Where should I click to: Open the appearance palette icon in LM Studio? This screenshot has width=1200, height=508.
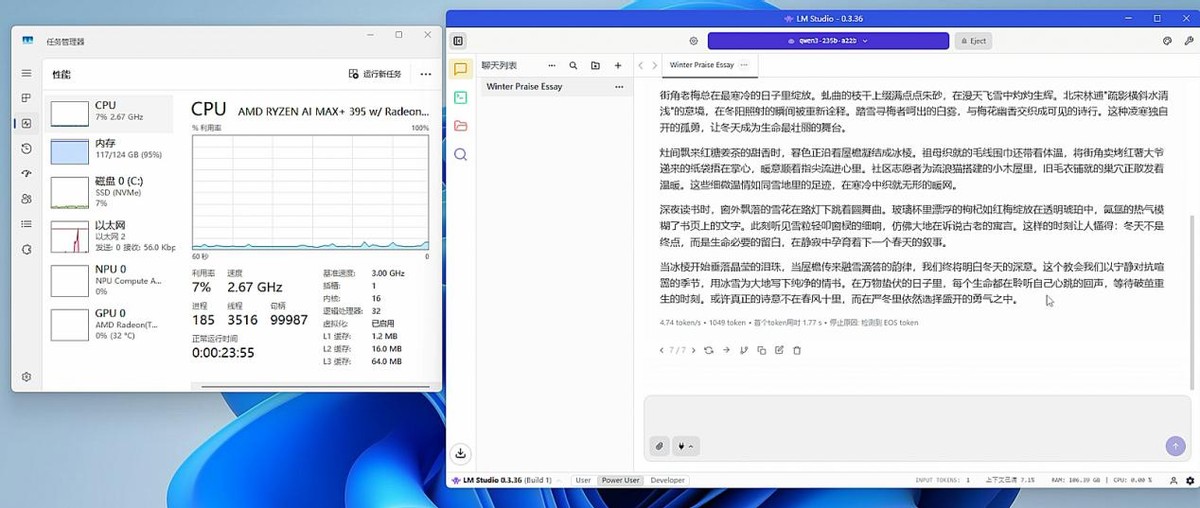[x=1167, y=41]
